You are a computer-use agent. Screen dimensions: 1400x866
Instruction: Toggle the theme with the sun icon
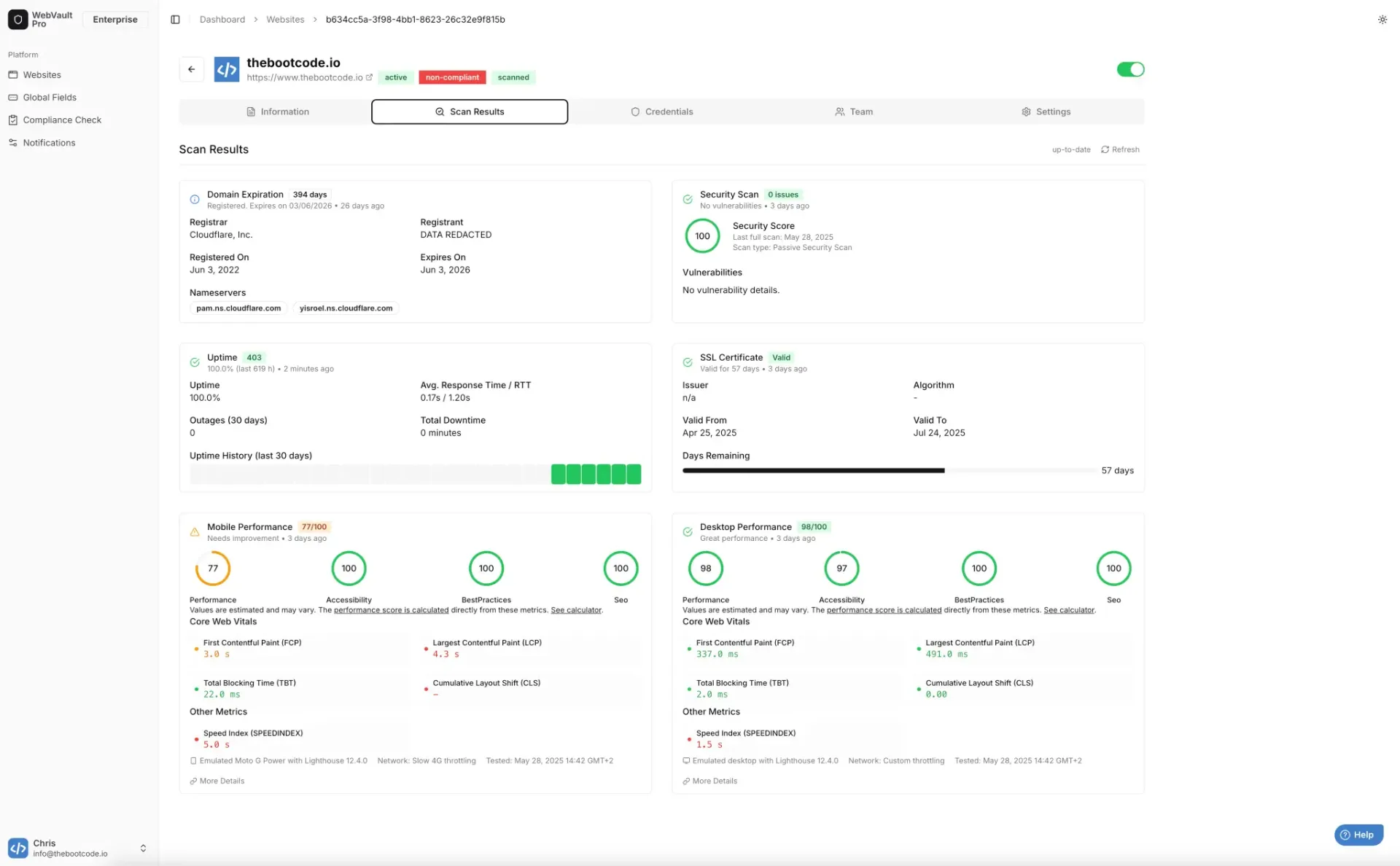(1382, 20)
